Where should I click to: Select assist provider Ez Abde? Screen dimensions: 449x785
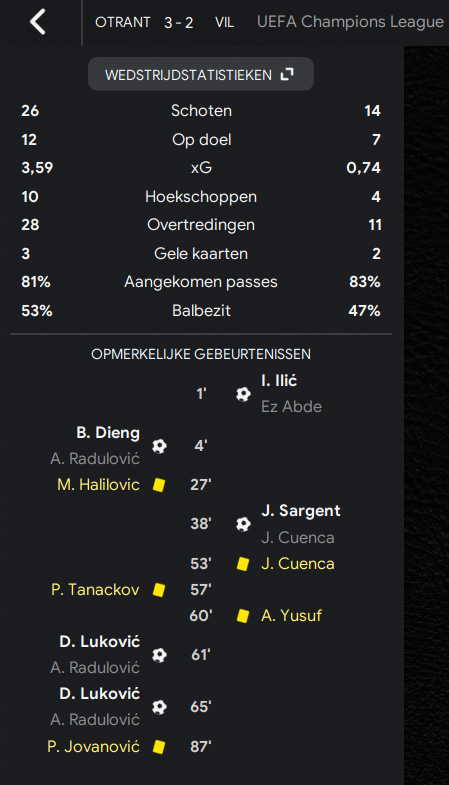291,407
